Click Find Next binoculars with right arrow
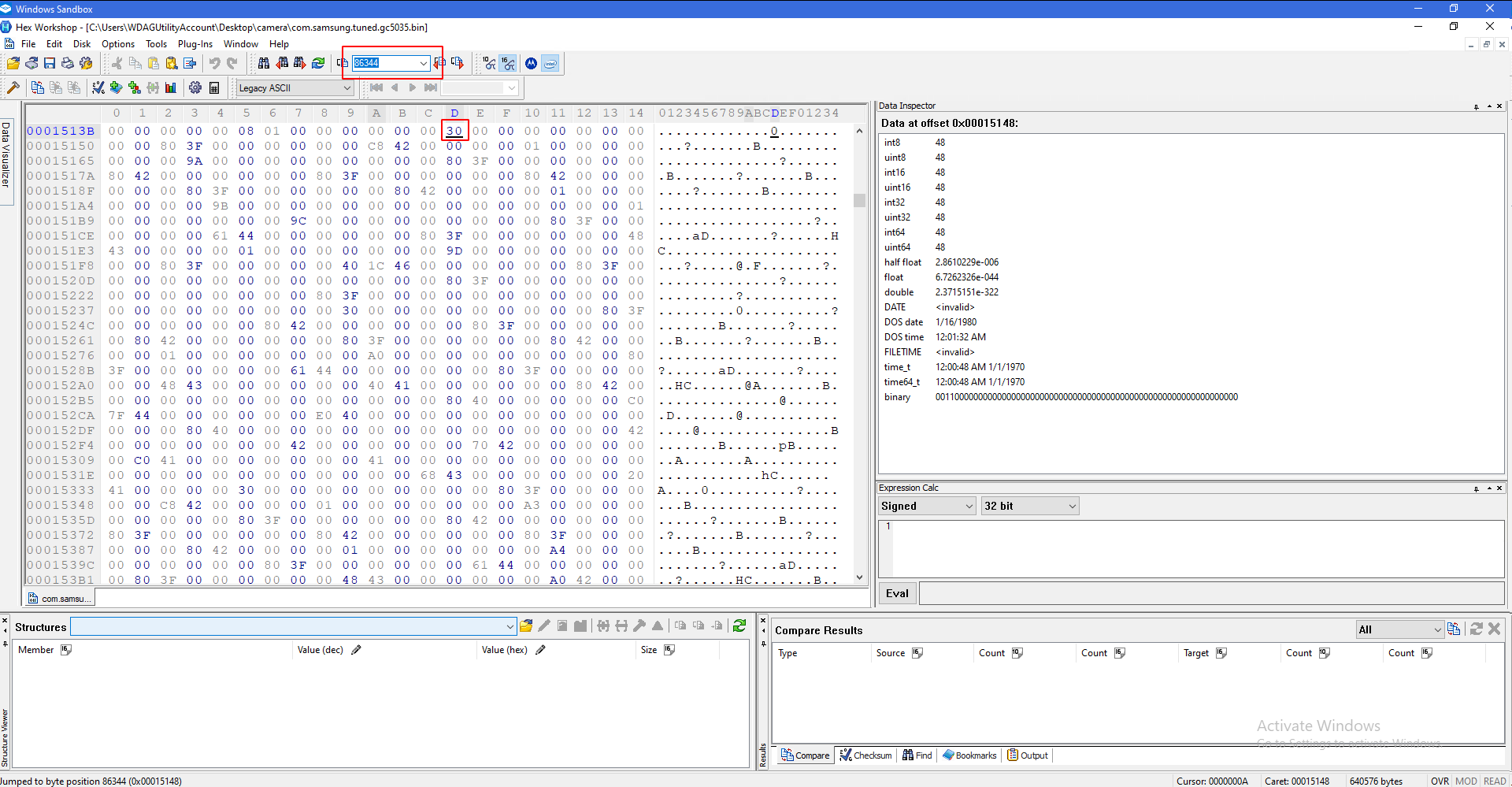 pyautogui.click(x=300, y=63)
